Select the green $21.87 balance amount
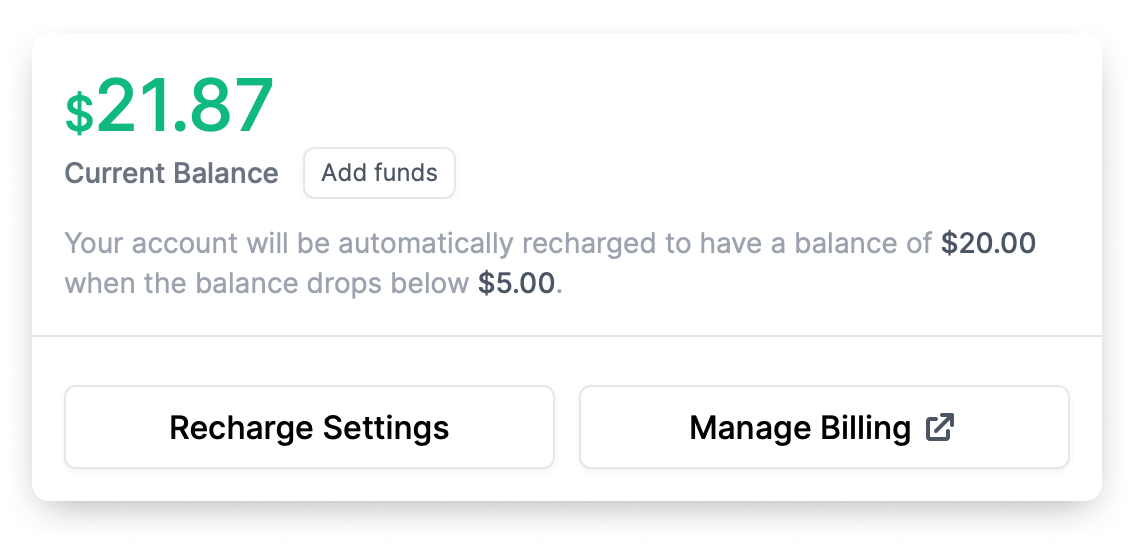Screen dimensions: 1134x554 click(170, 106)
